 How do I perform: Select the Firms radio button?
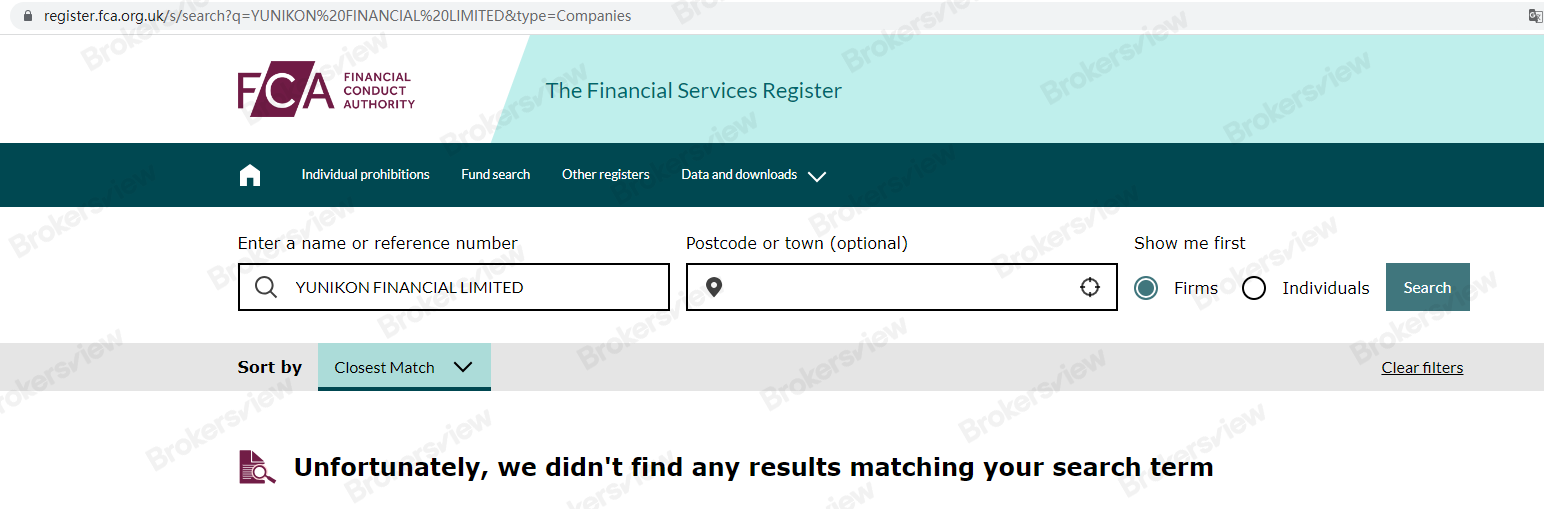(x=1146, y=288)
